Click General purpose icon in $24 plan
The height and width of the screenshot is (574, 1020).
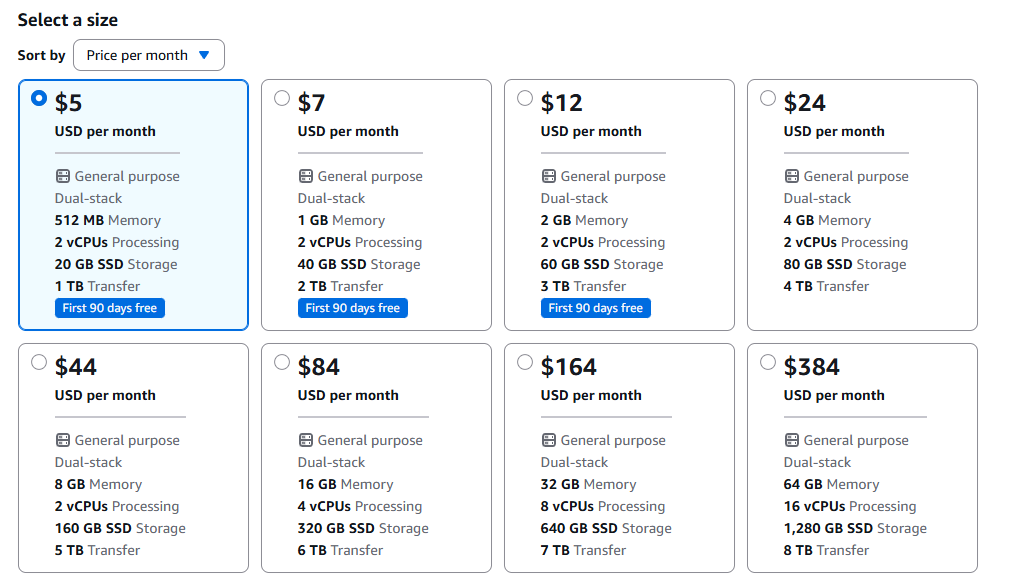tap(791, 176)
